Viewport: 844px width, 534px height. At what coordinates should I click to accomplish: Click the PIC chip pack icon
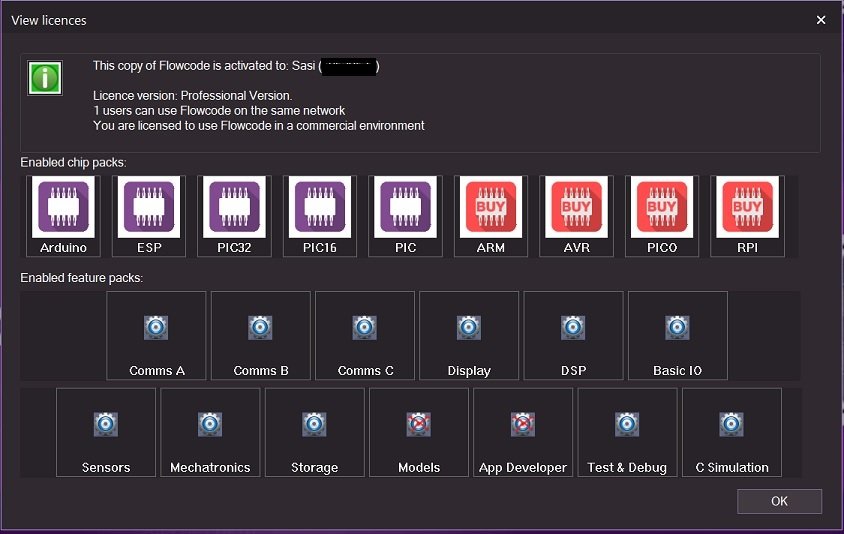[x=405, y=208]
